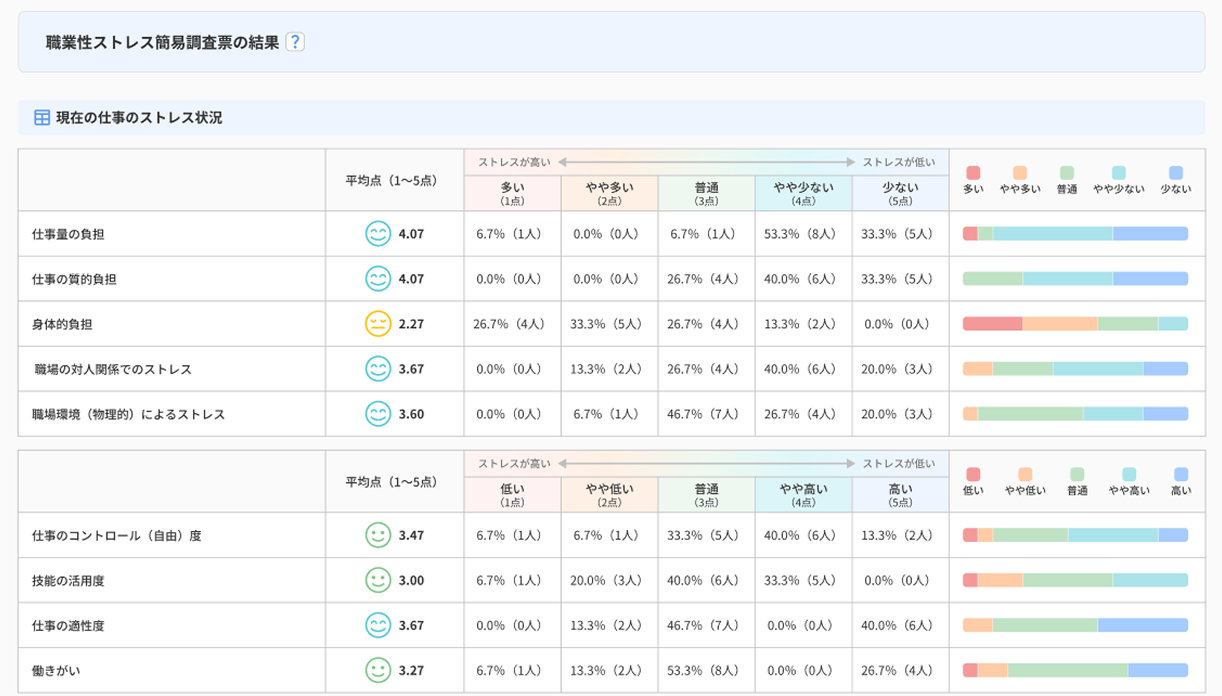Click face icon for 仕事の適性度

(377, 625)
